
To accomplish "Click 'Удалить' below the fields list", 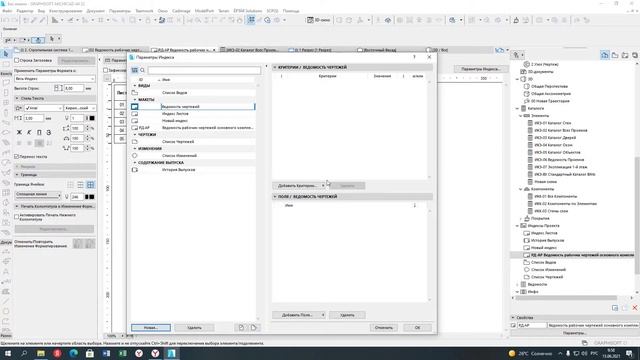I will pos(347,315).
